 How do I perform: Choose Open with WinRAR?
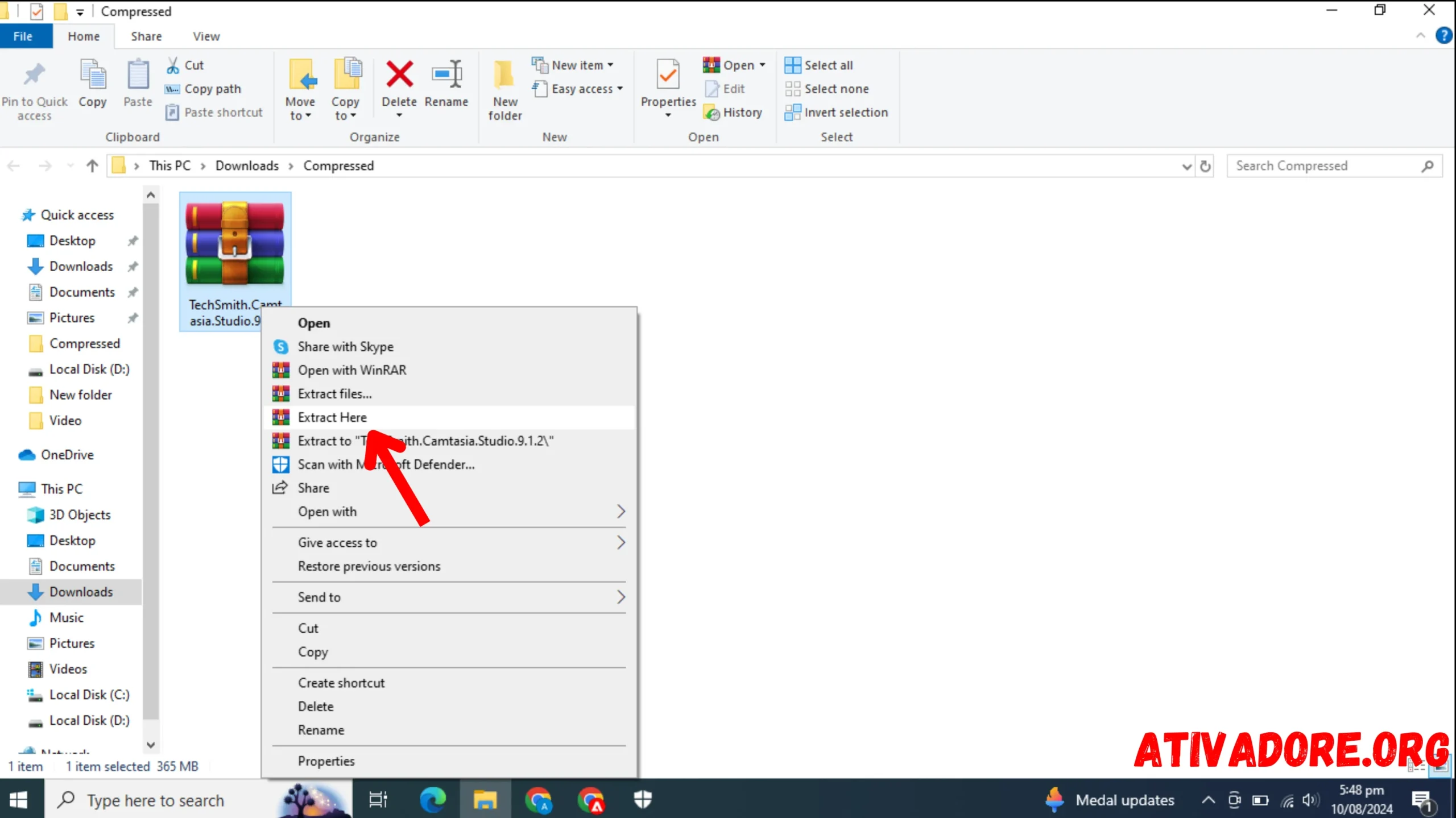[x=449, y=370]
